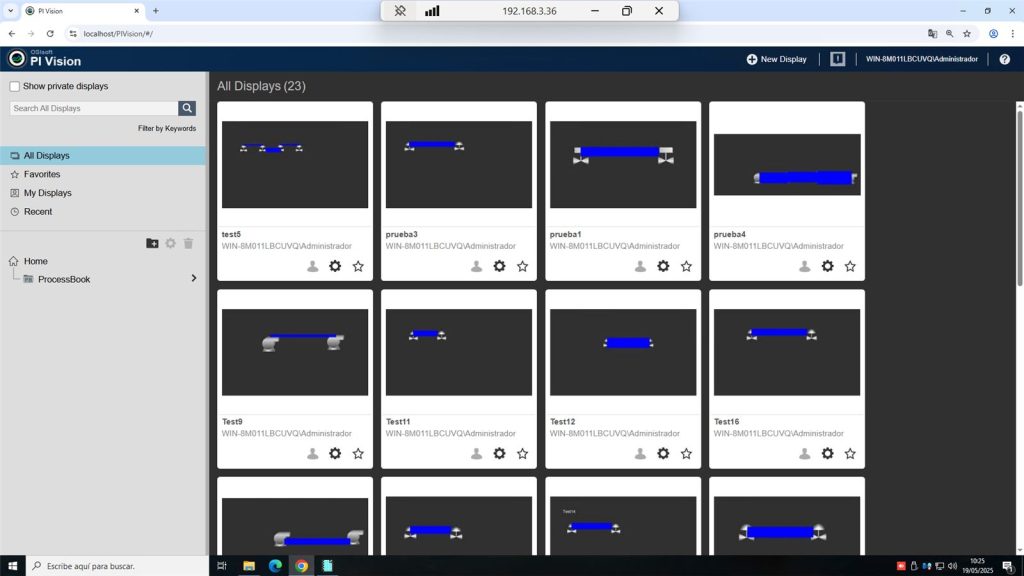Screen dimensions: 1024x576
Task: Open settings gear for prueba1 display
Action: point(663,266)
